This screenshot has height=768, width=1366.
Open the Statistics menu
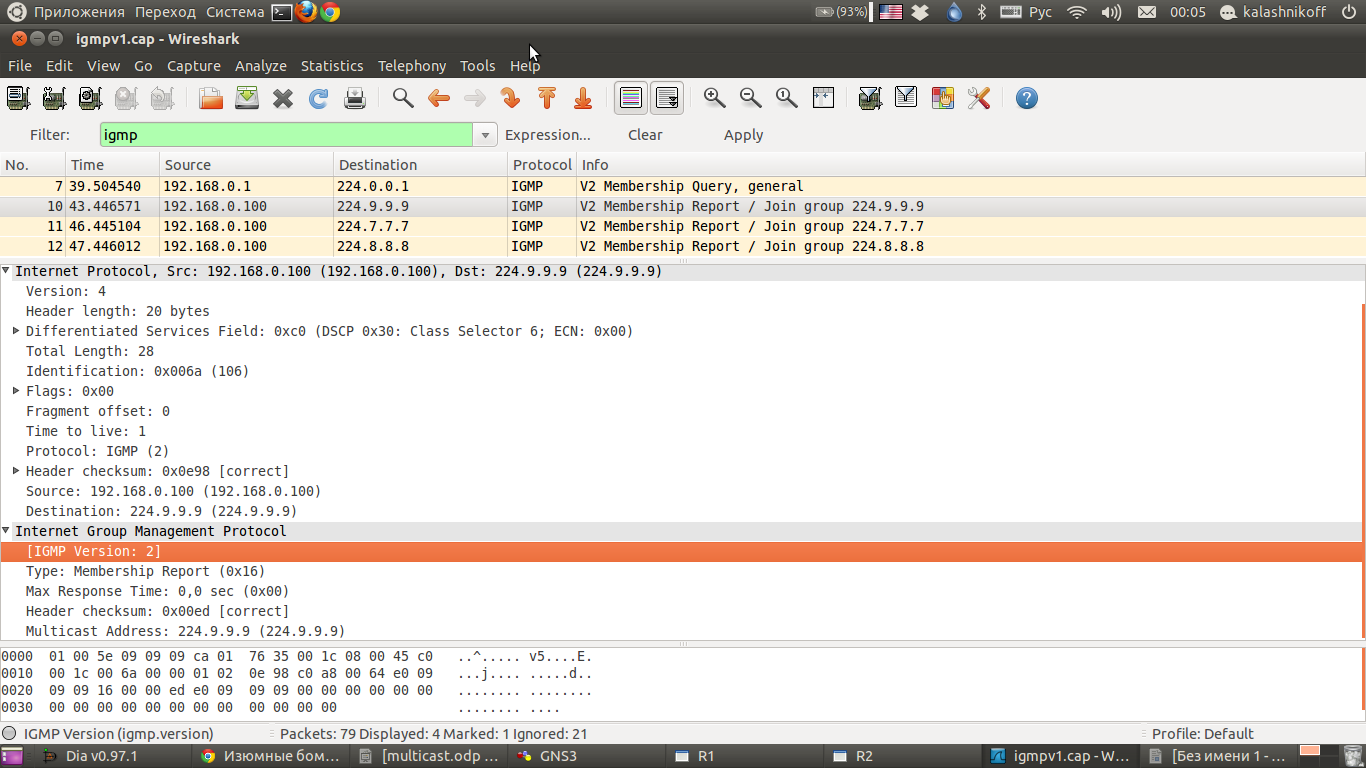332,66
